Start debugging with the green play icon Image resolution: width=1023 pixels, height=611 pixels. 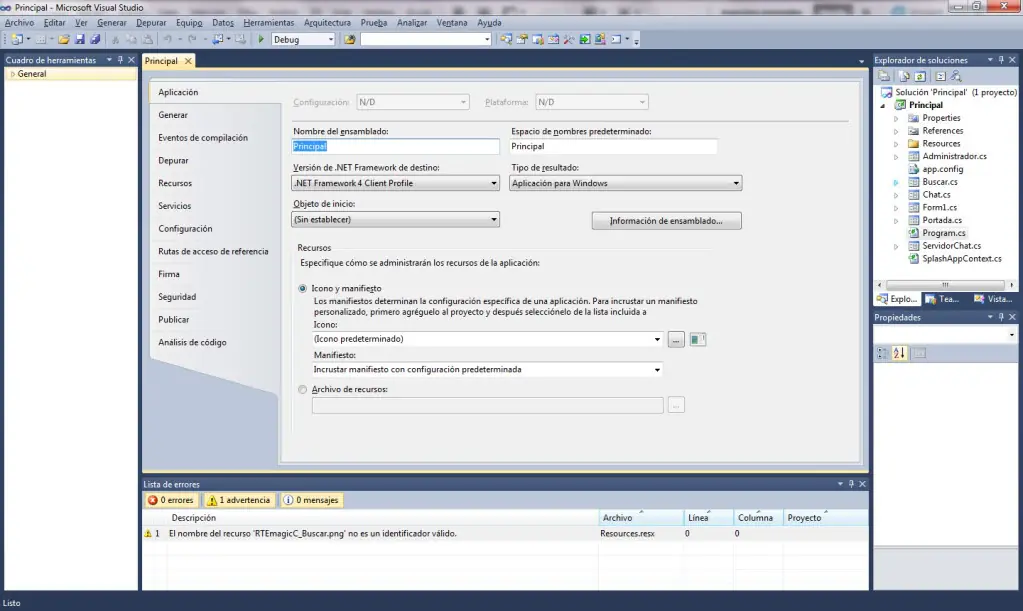point(261,40)
